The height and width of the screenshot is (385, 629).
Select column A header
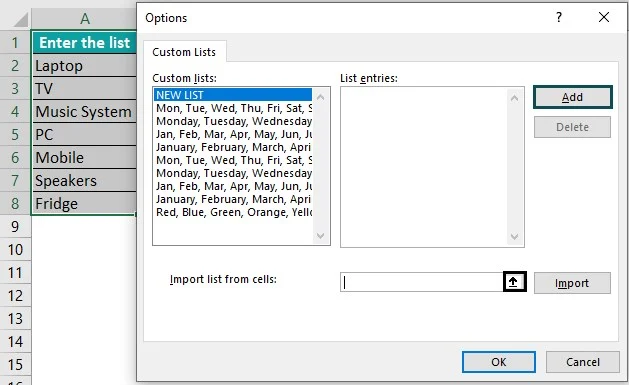click(x=84, y=18)
